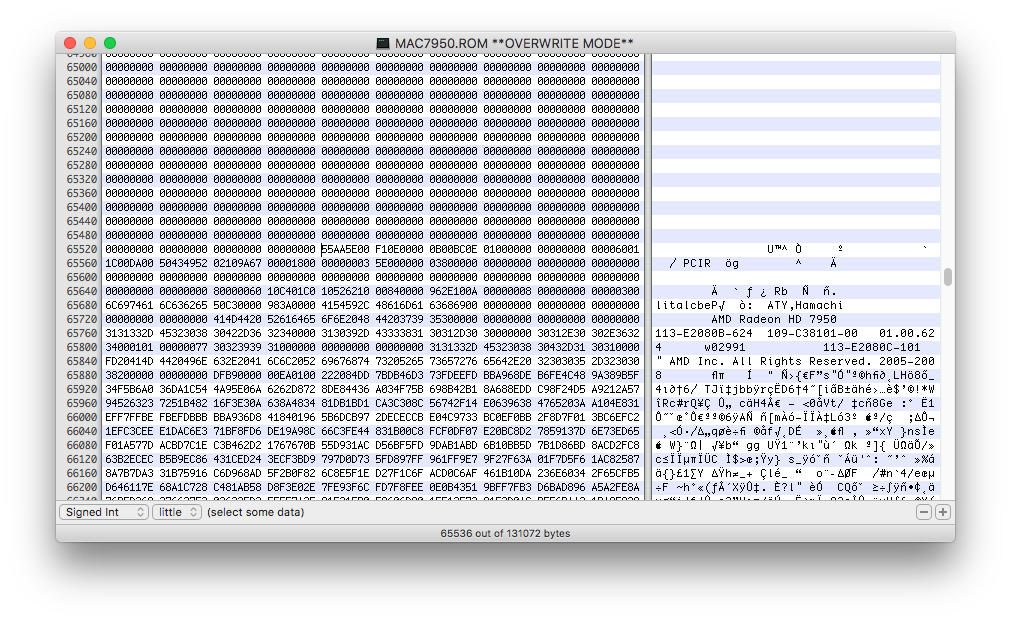Click the line offset 65840

pos(81,361)
